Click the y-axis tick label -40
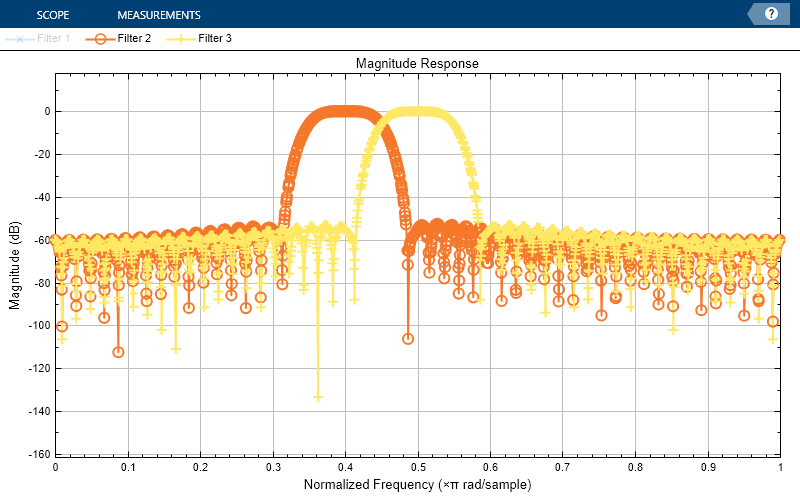The width and height of the screenshot is (800, 500). point(41,197)
